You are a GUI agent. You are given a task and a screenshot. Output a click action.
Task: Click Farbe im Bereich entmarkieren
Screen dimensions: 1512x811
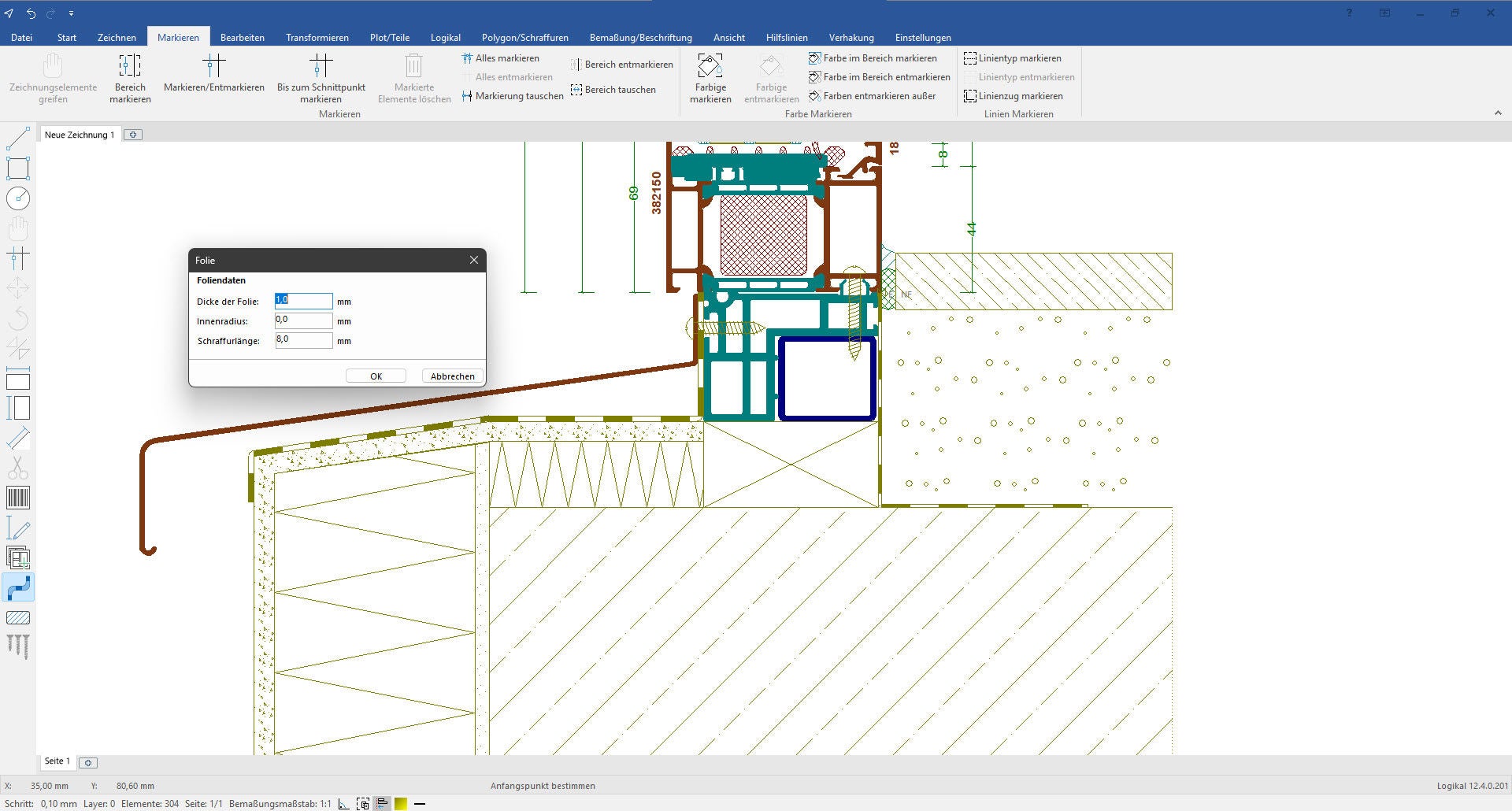point(879,77)
